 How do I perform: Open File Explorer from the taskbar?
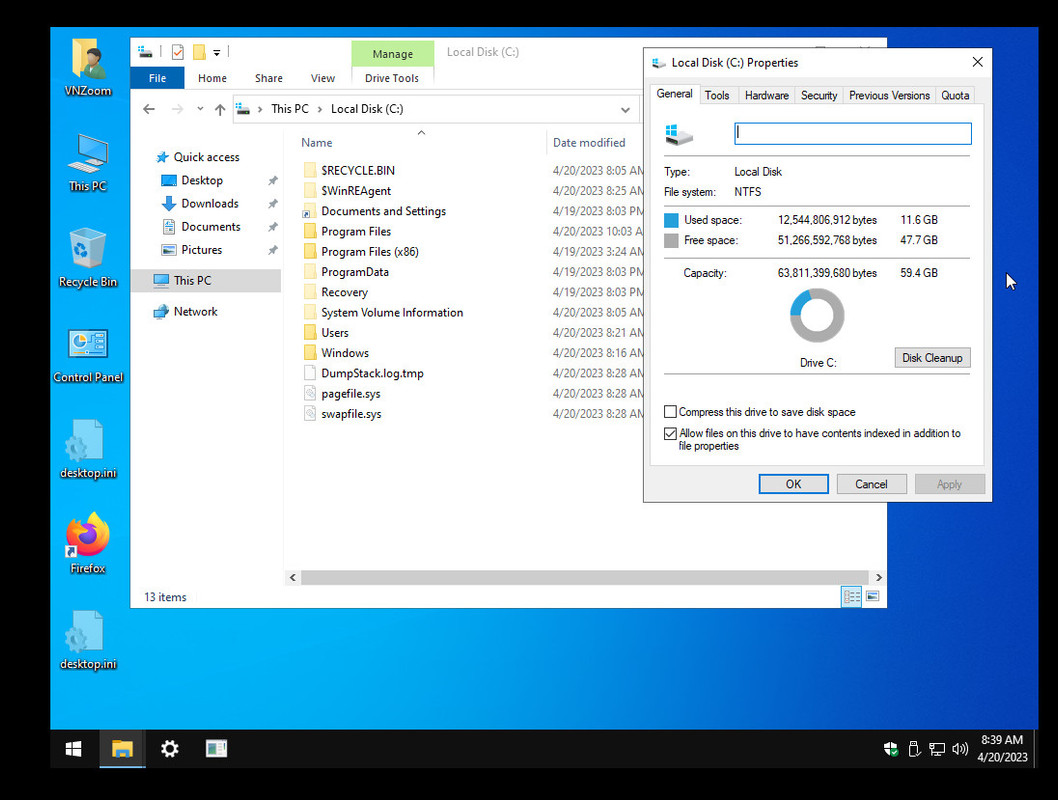pos(122,749)
